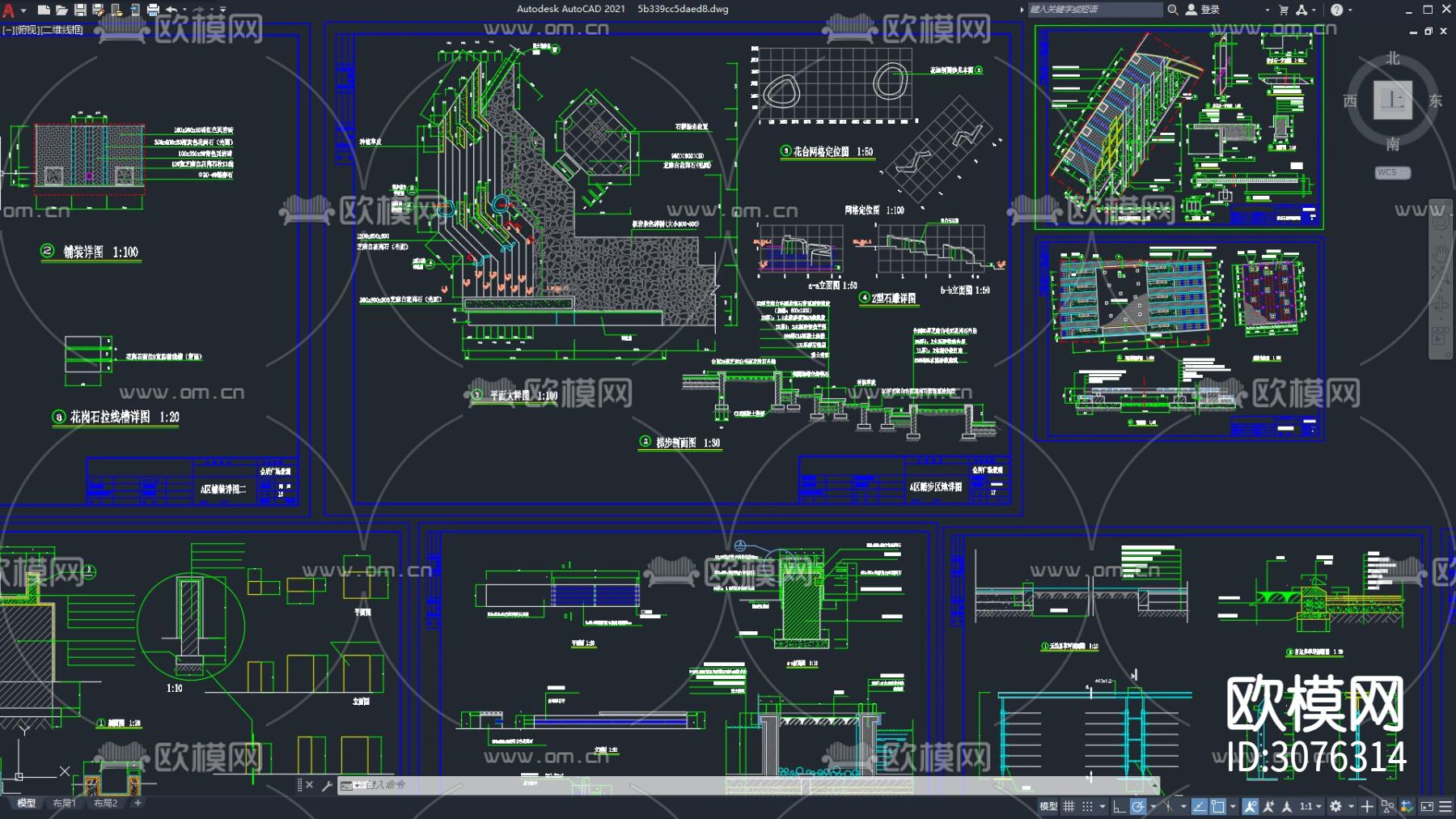Viewport: 1456px width, 819px height.
Task: Add a new layout with the plus tab
Action: (138, 804)
